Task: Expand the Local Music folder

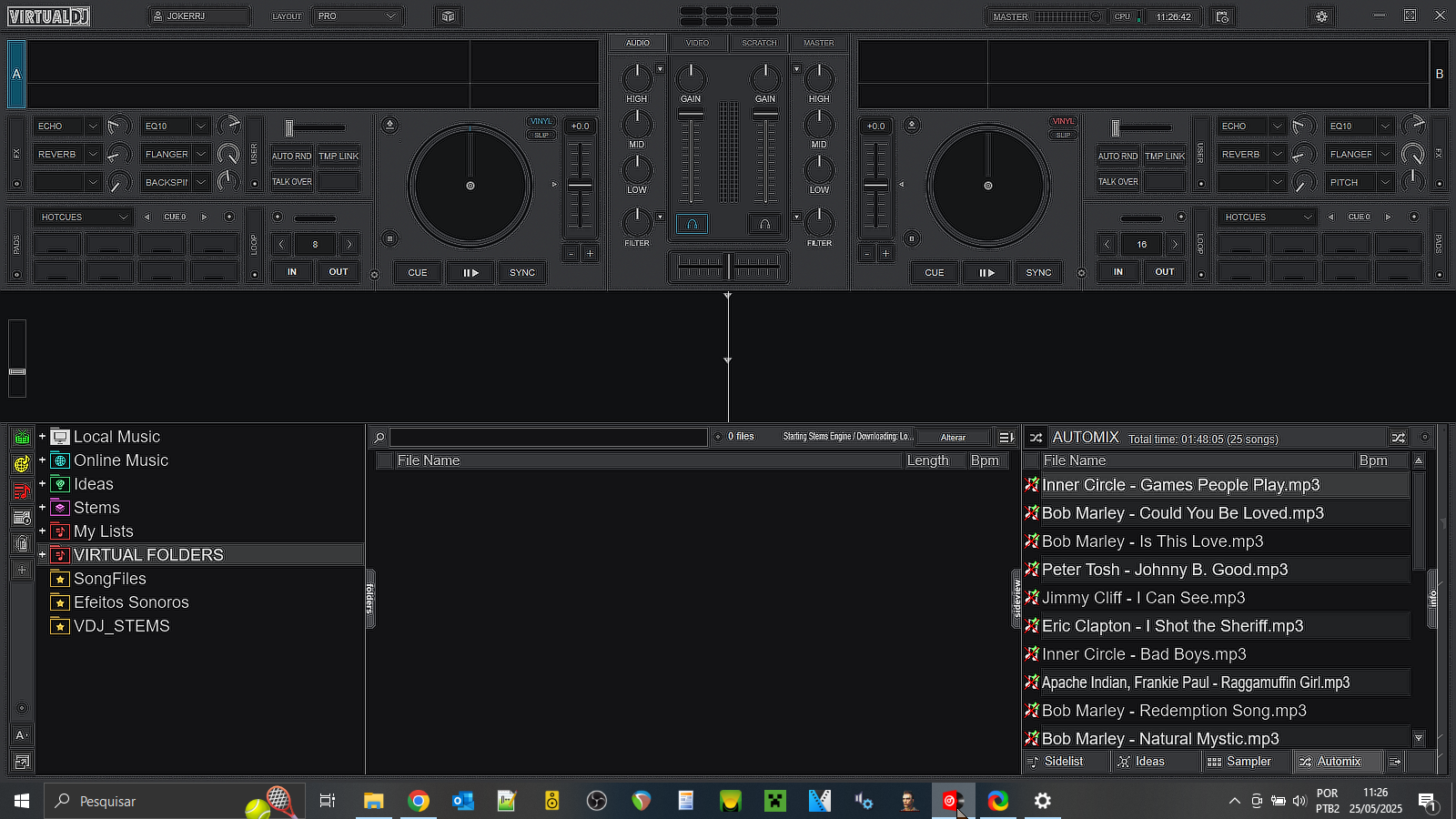Action: coord(42,437)
